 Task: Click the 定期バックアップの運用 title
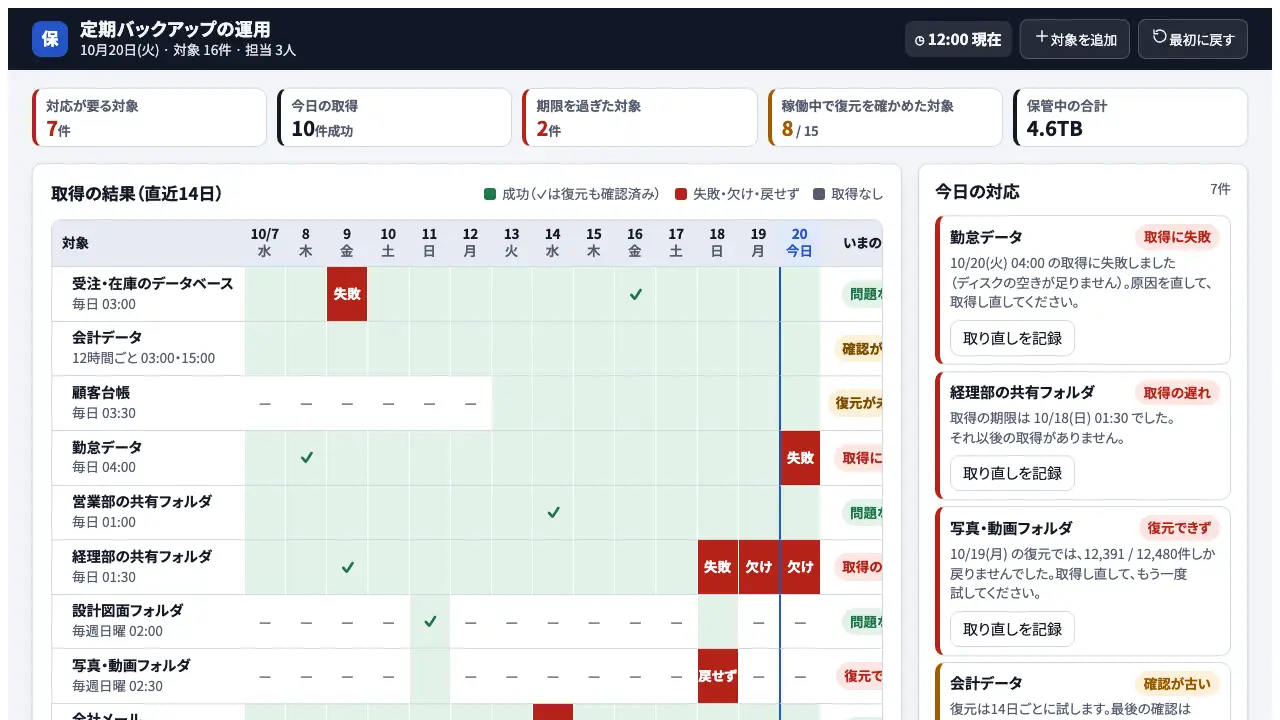pyautogui.click(x=175, y=30)
